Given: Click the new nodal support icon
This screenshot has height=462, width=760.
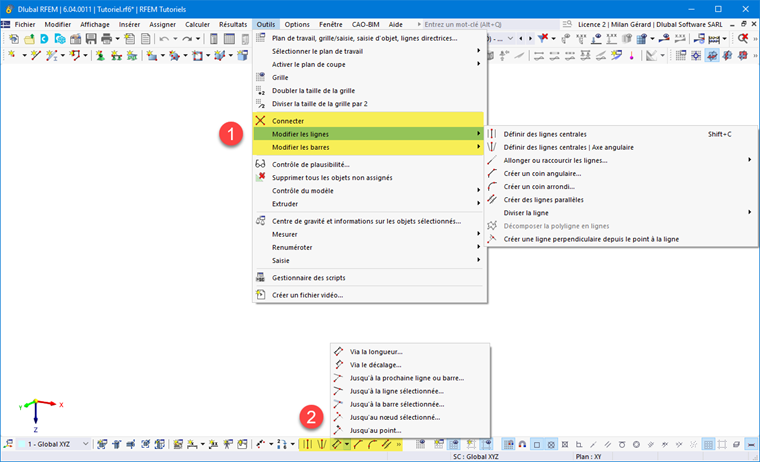Looking at the screenshot, I should [100, 56].
